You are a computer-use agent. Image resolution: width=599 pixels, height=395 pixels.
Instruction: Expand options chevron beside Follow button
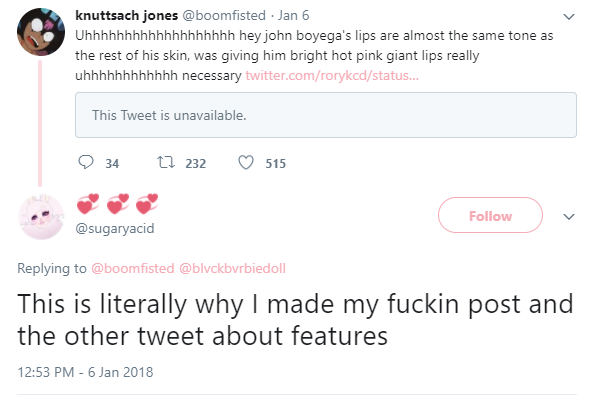(x=569, y=217)
